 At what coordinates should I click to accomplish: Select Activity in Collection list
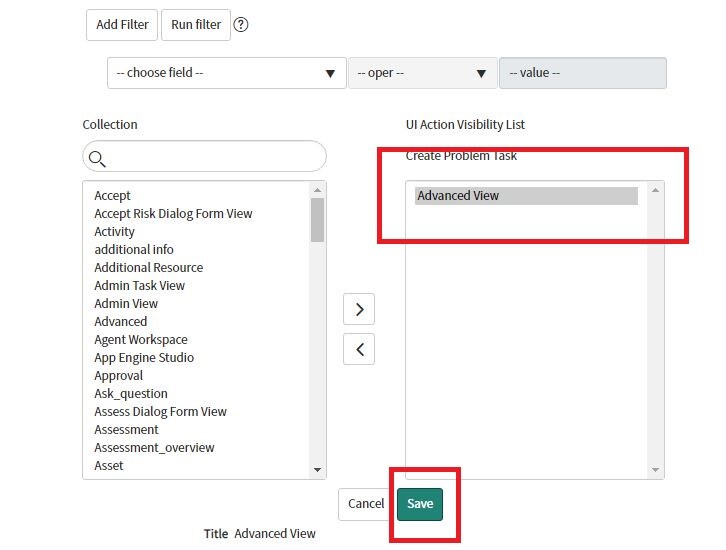[114, 231]
